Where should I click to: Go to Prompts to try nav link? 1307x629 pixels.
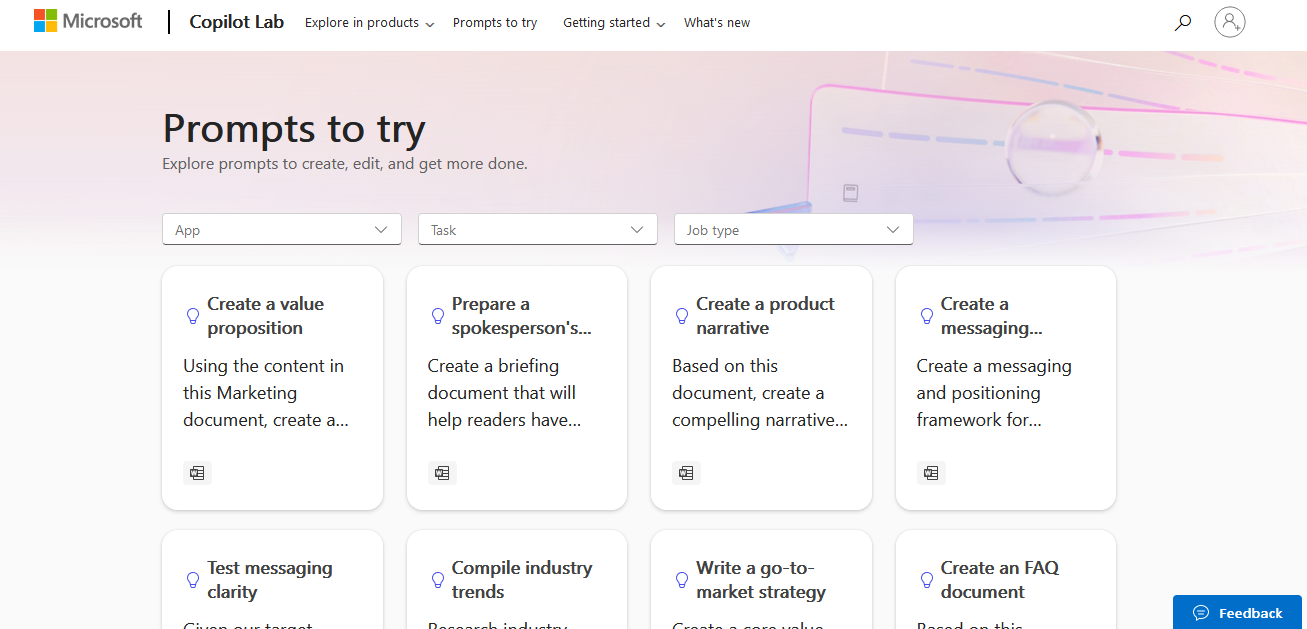(494, 23)
